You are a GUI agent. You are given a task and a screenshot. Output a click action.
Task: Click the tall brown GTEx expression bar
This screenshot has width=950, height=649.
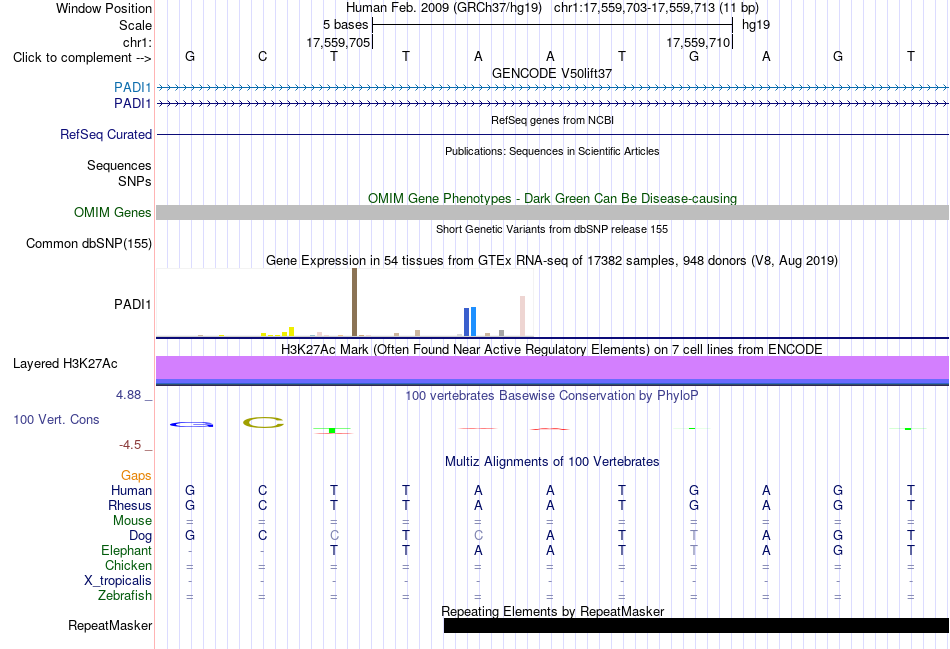pyautogui.click(x=354, y=302)
